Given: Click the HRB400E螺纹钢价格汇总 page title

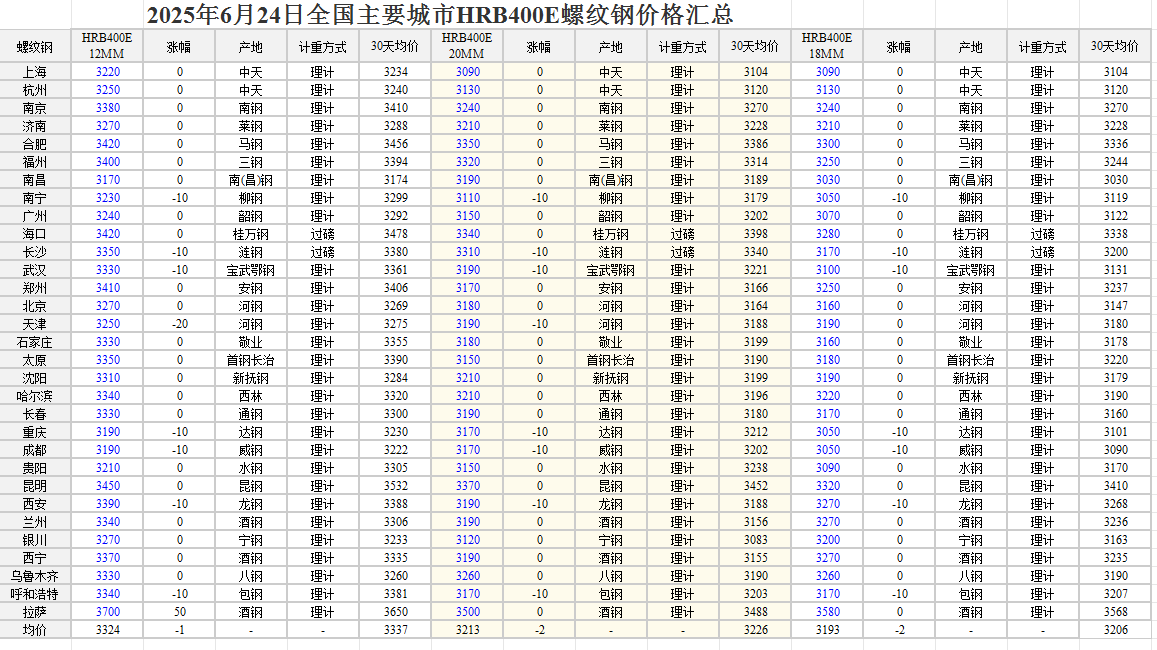Looking at the screenshot, I should coord(440,15).
